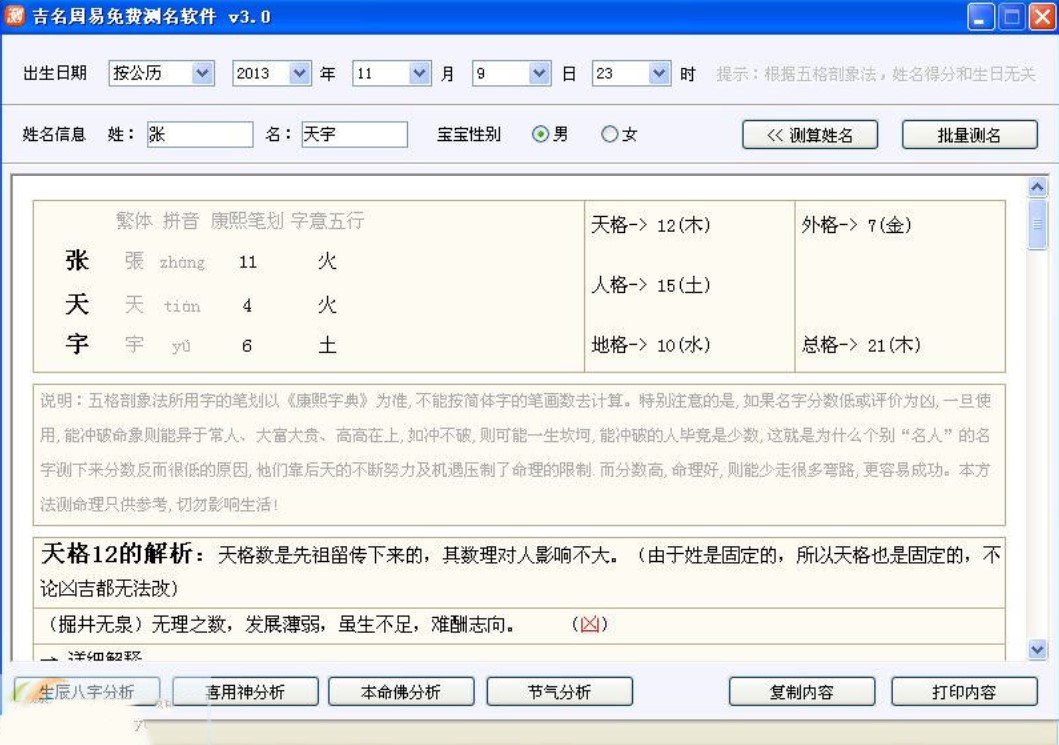Close the application window
The image size is (1059, 745).
[1042, 16]
